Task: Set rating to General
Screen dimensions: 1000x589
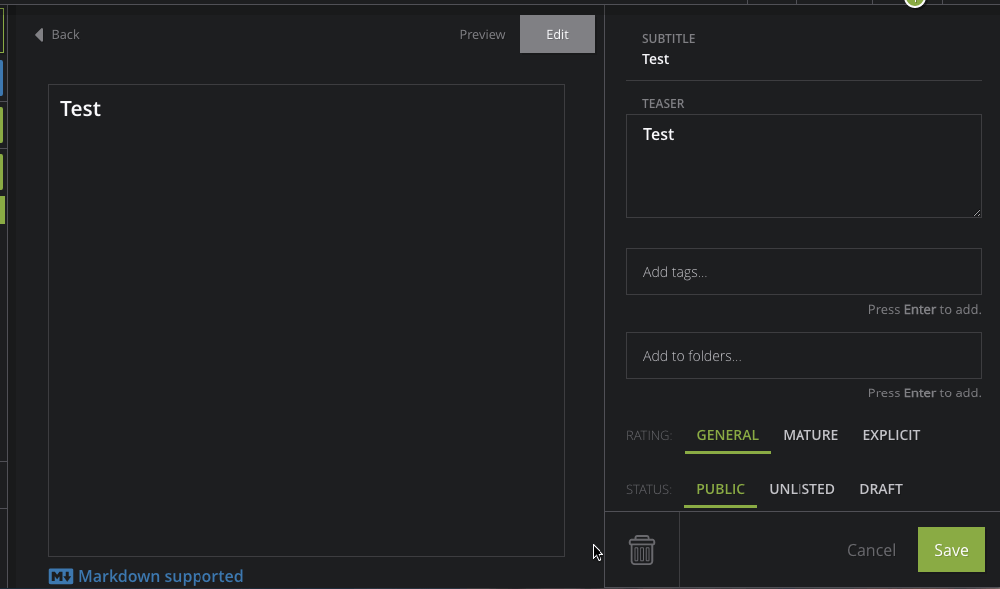Action: click(x=727, y=435)
